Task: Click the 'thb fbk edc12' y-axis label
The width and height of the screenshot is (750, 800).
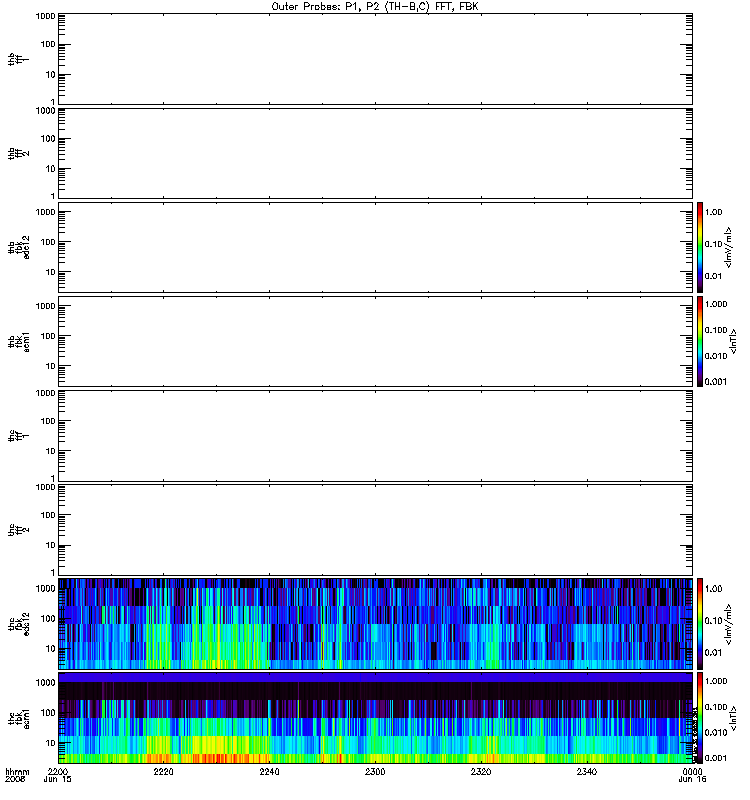Action: point(19,247)
